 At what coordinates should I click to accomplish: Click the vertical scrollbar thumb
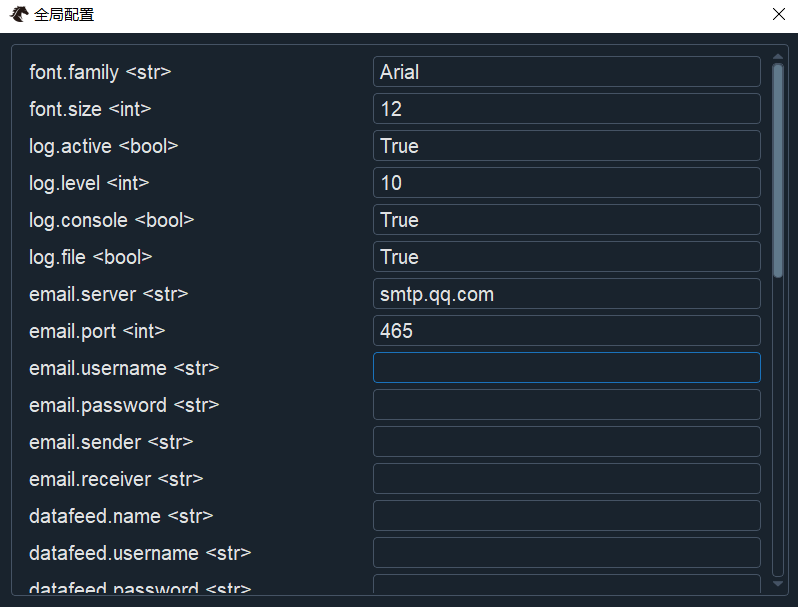(778, 170)
